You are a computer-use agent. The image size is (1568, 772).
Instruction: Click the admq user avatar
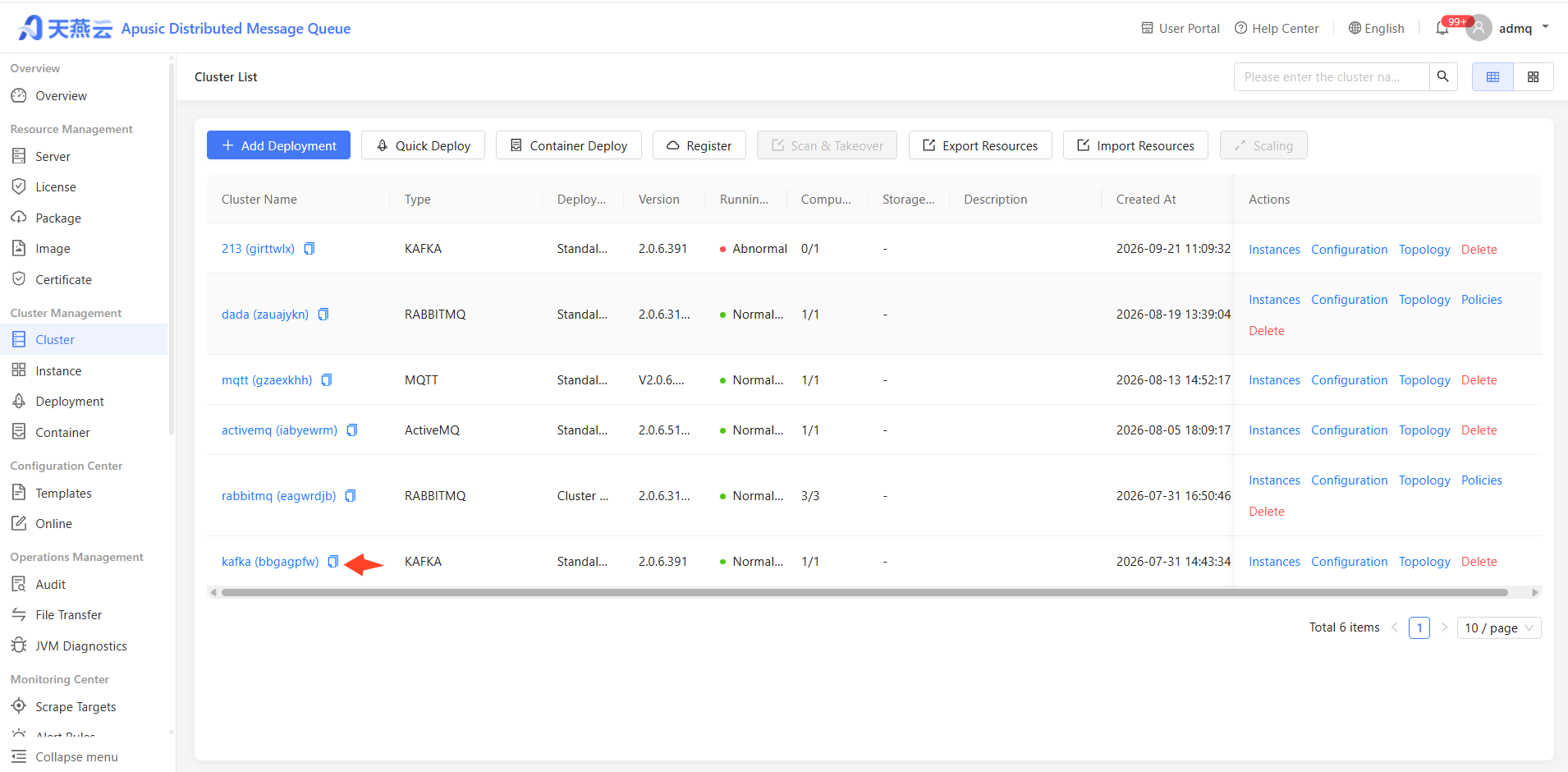click(x=1479, y=28)
